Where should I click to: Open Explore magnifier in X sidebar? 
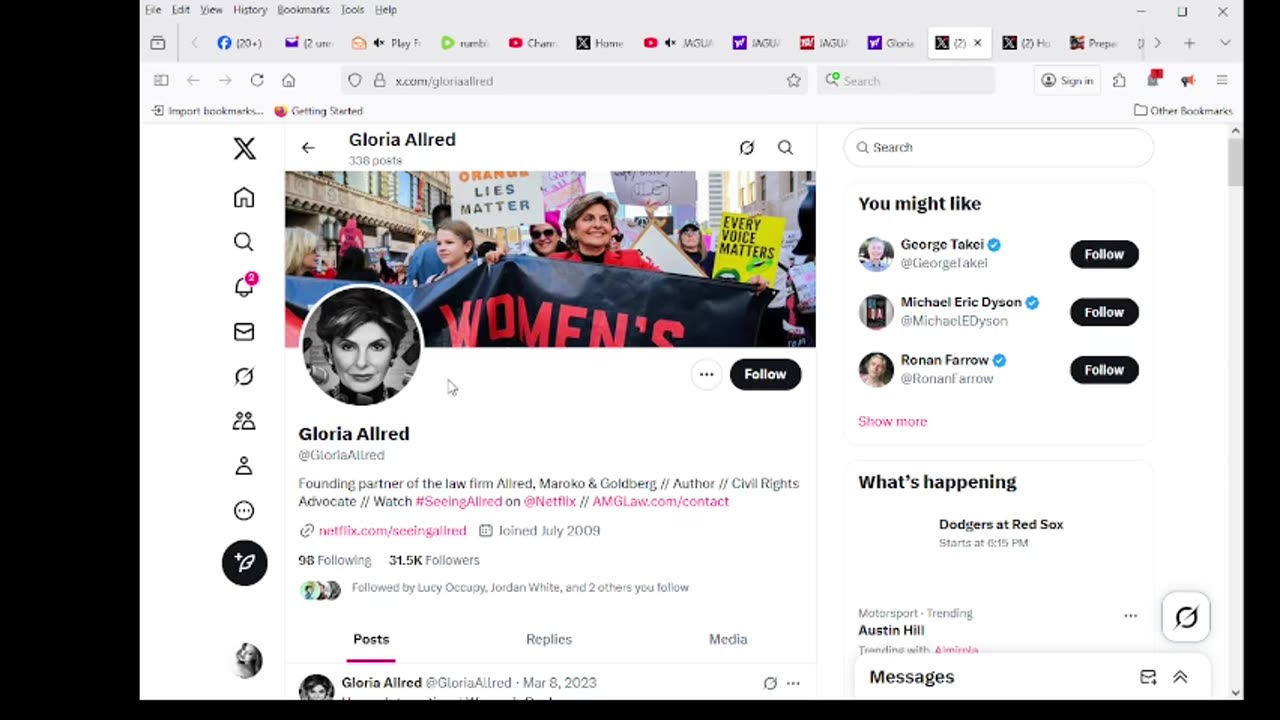pyautogui.click(x=244, y=242)
